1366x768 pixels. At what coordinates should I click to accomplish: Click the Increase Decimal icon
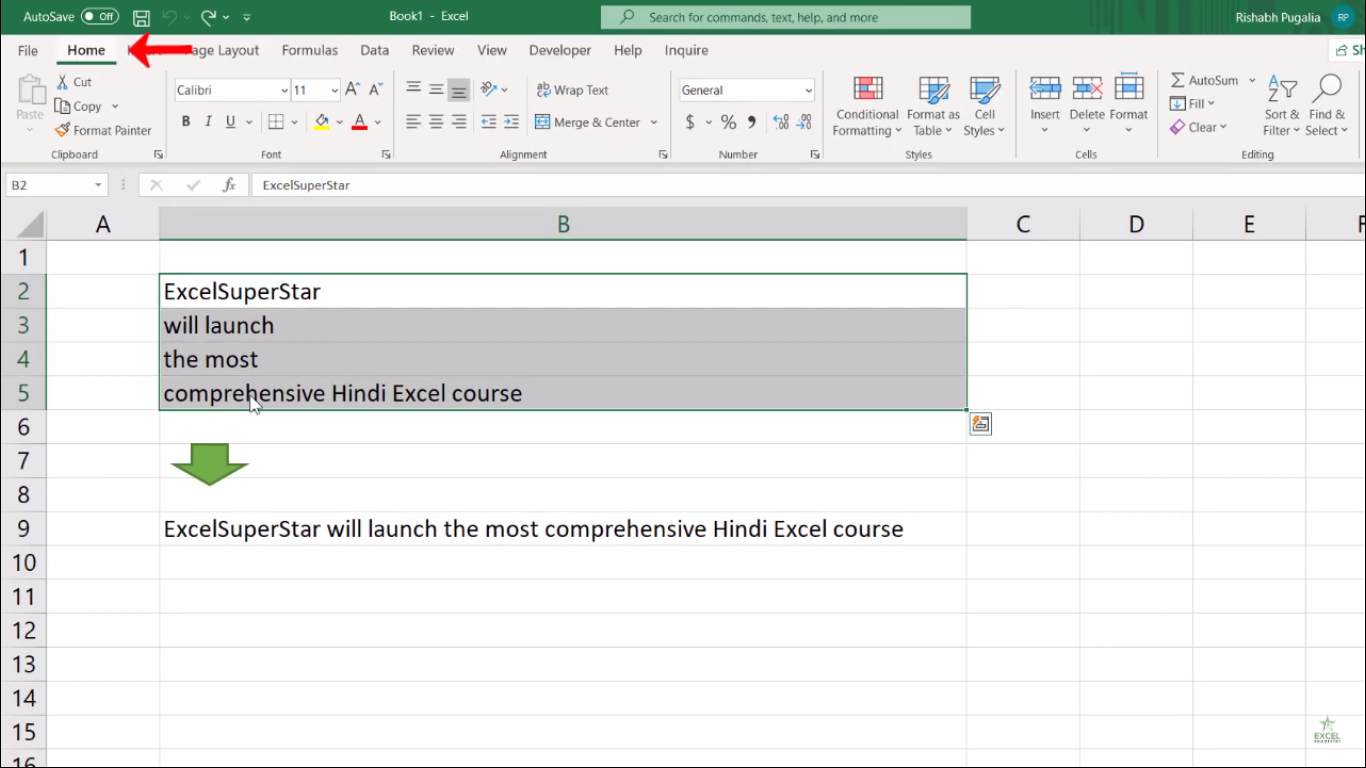(780, 122)
